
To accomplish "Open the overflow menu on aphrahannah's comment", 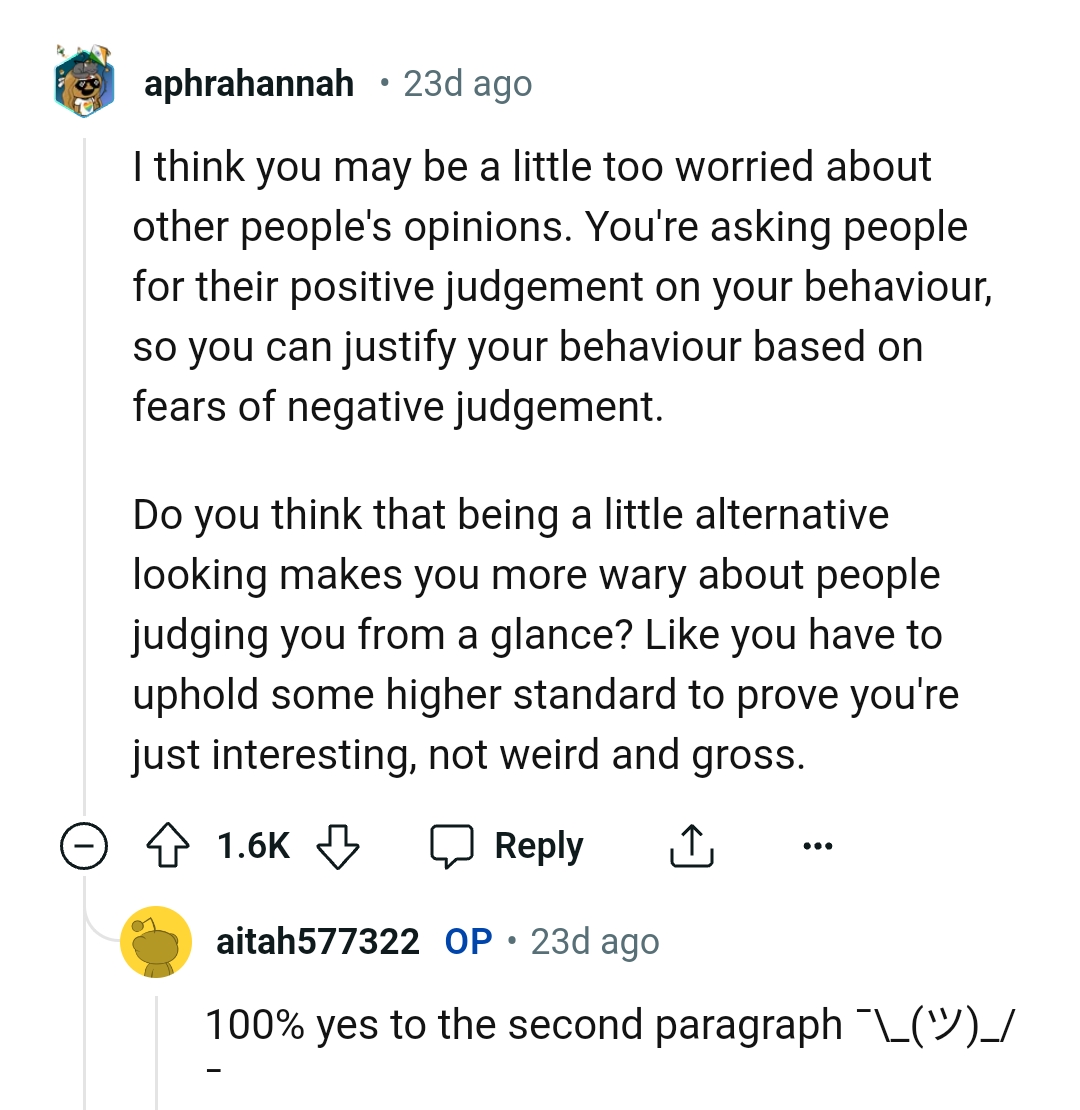I will pyautogui.click(x=818, y=845).
